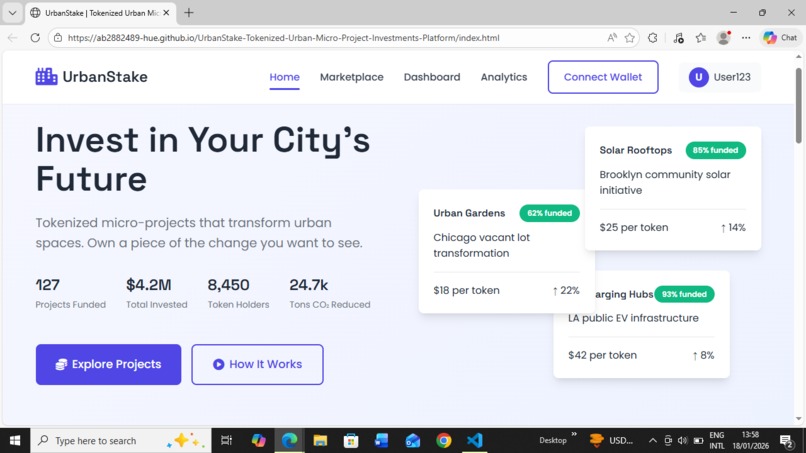Switch to Microsoft Edge on taskbar
The width and height of the screenshot is (806, 453).
point(289,441)
